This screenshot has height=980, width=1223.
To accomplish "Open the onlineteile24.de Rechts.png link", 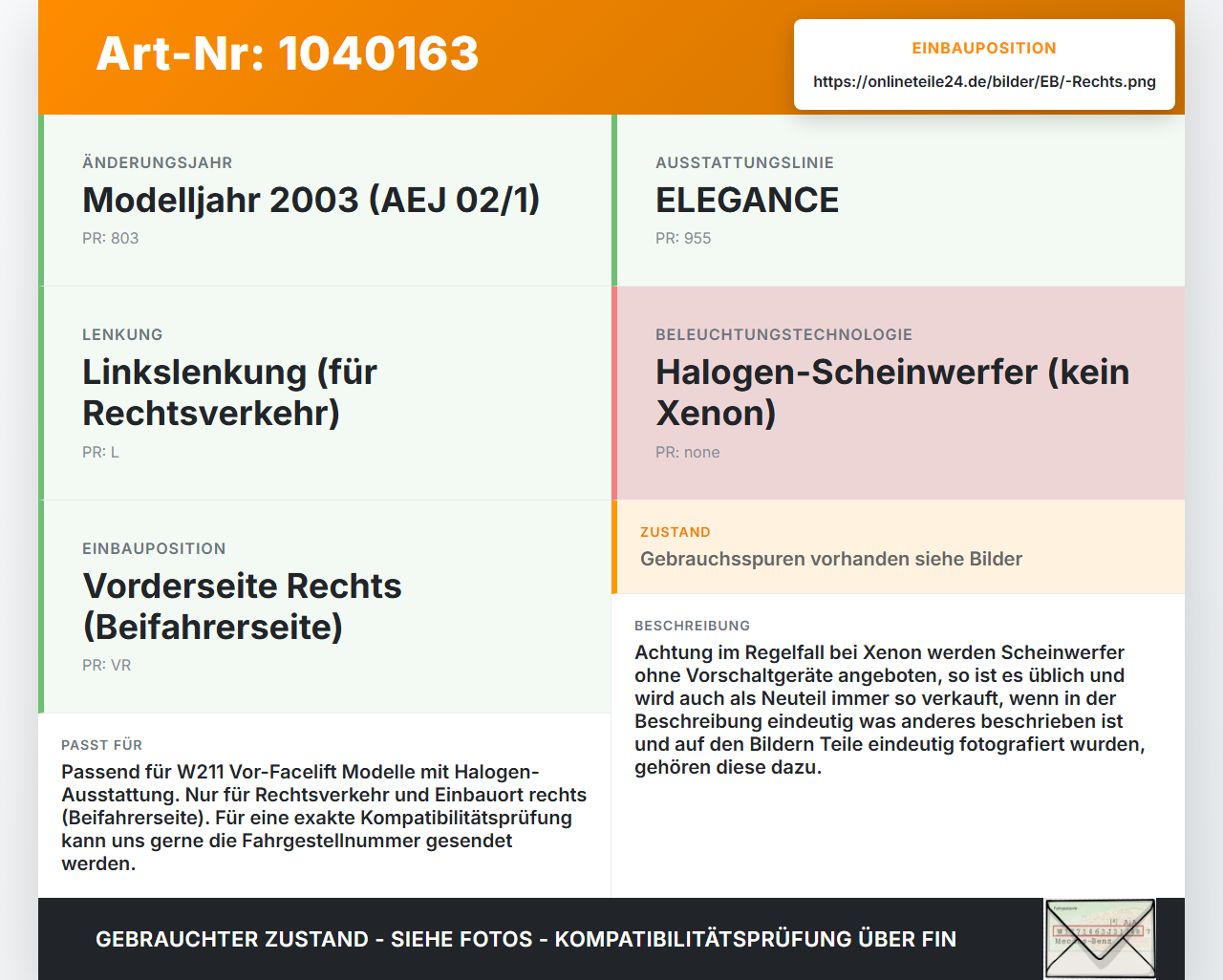I will click(x=984, y=81).
